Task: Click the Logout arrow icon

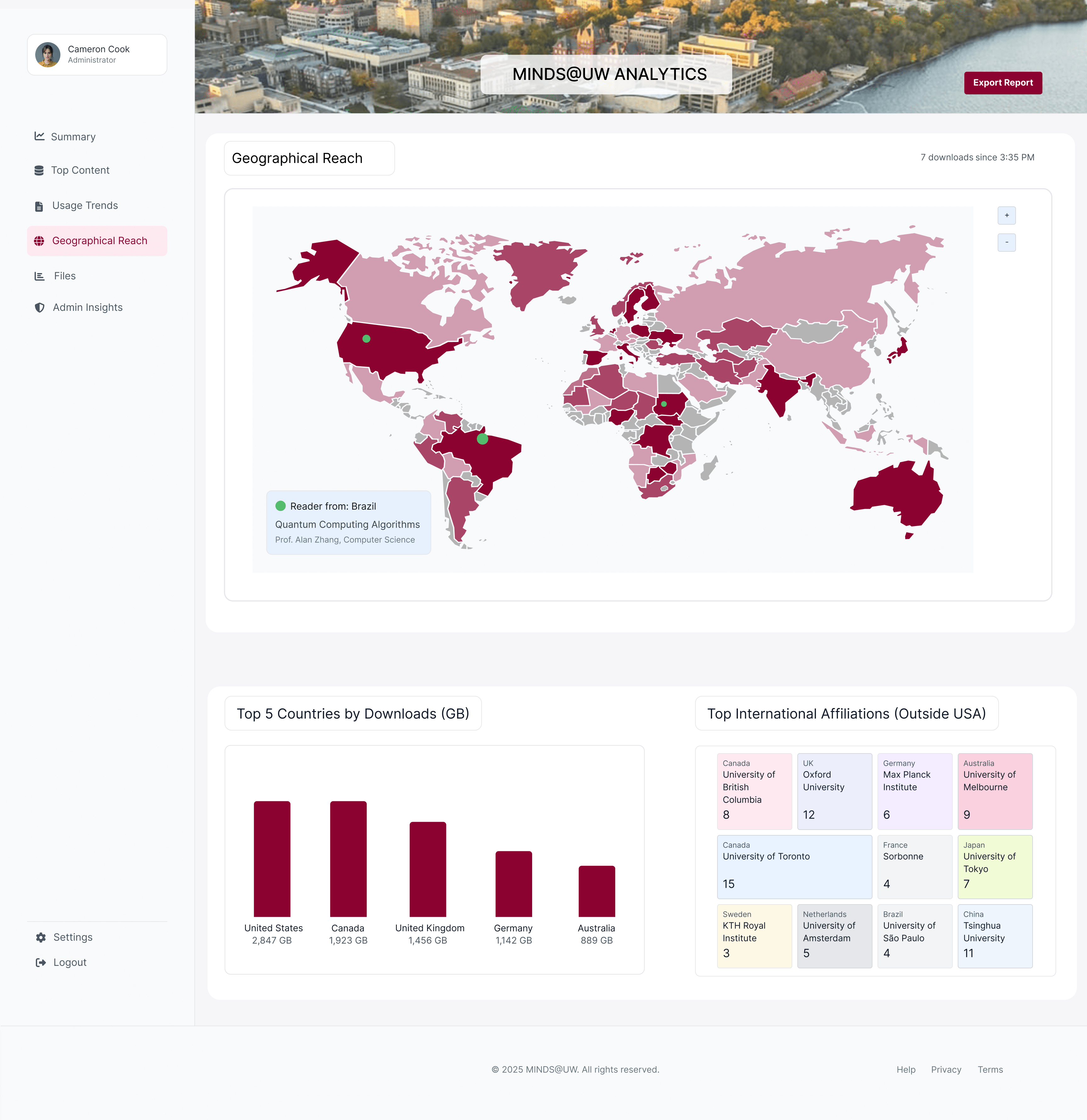Action: [x=41, y=963]
